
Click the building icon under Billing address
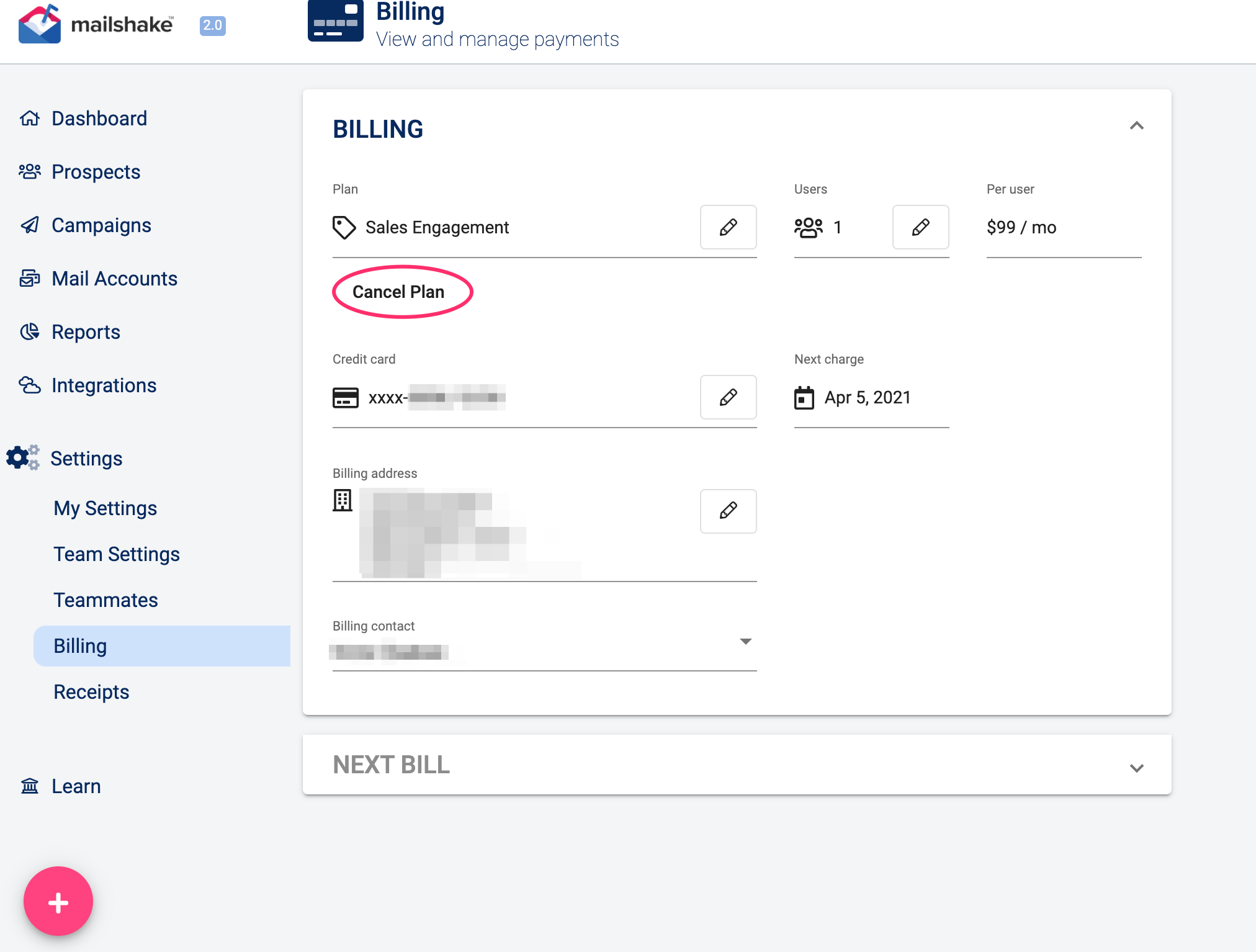point(343,500)
